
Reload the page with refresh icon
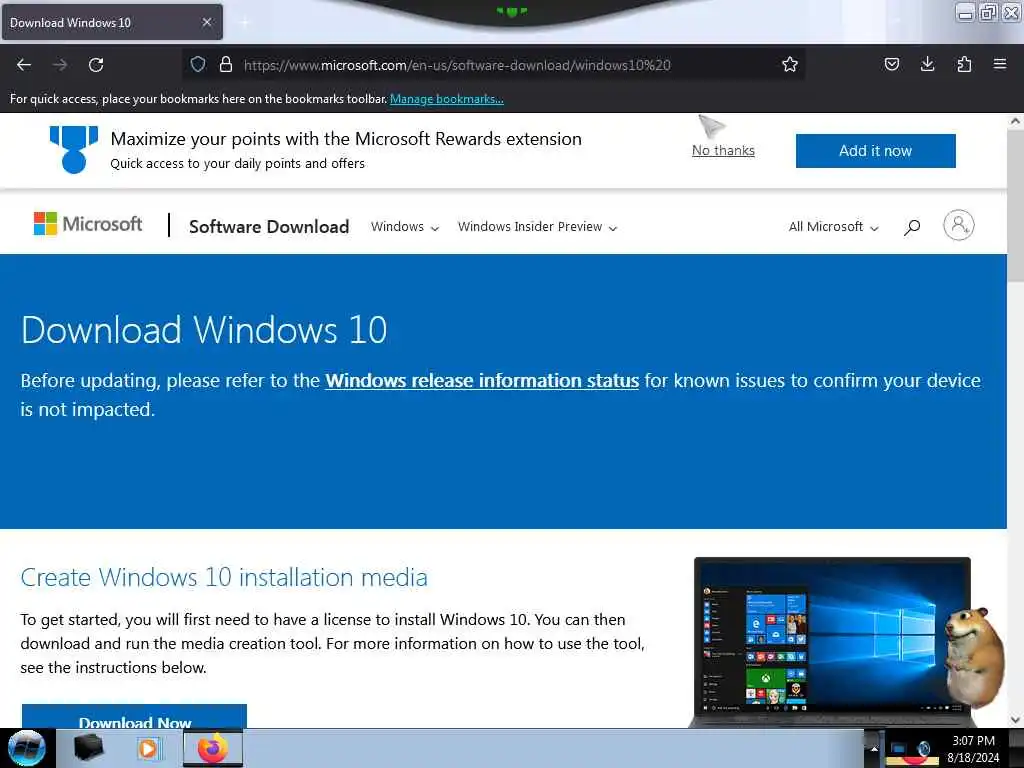click(x=96, y=65)
